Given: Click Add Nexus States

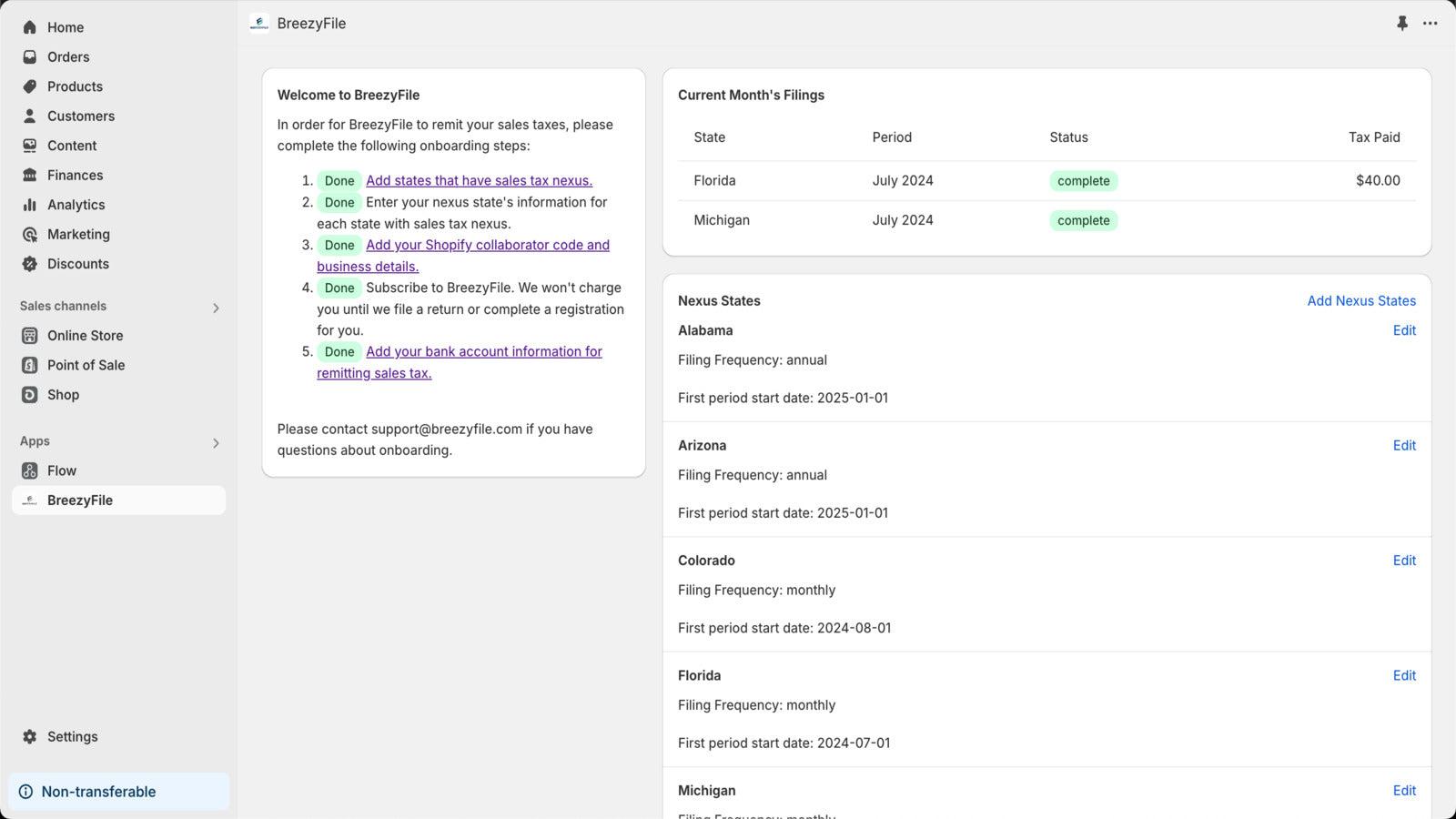Looking at the screenshot, I should point(1361,300).
